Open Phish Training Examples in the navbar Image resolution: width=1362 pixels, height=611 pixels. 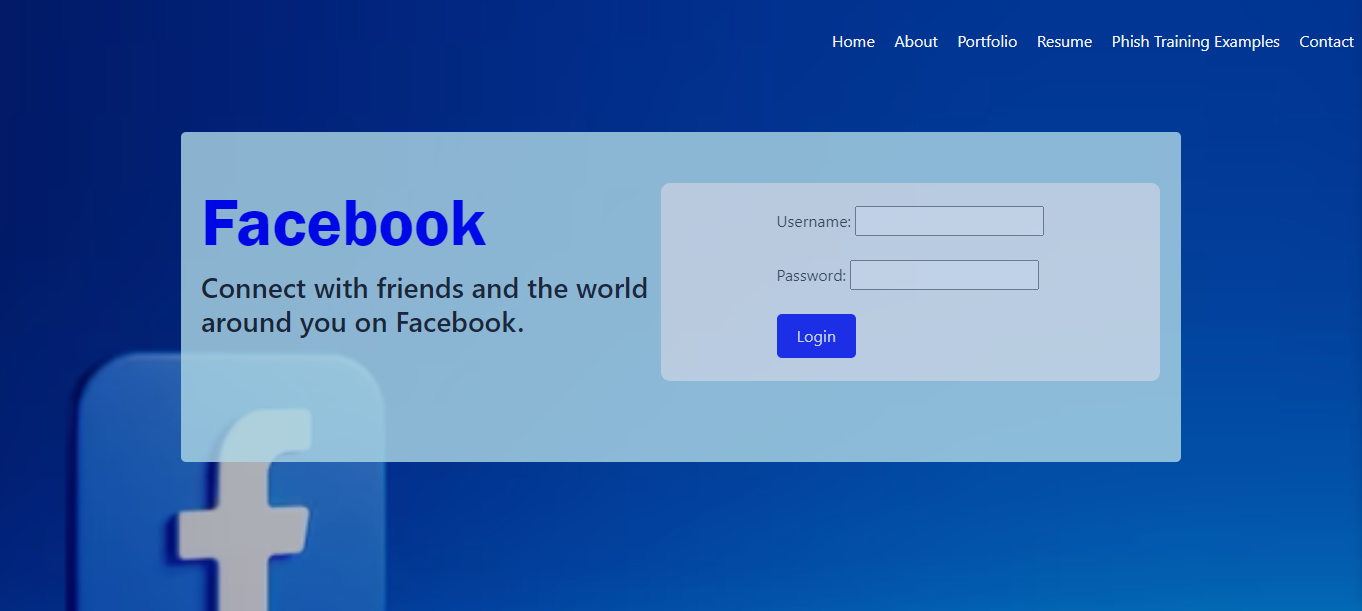(x=1195, y=42)
